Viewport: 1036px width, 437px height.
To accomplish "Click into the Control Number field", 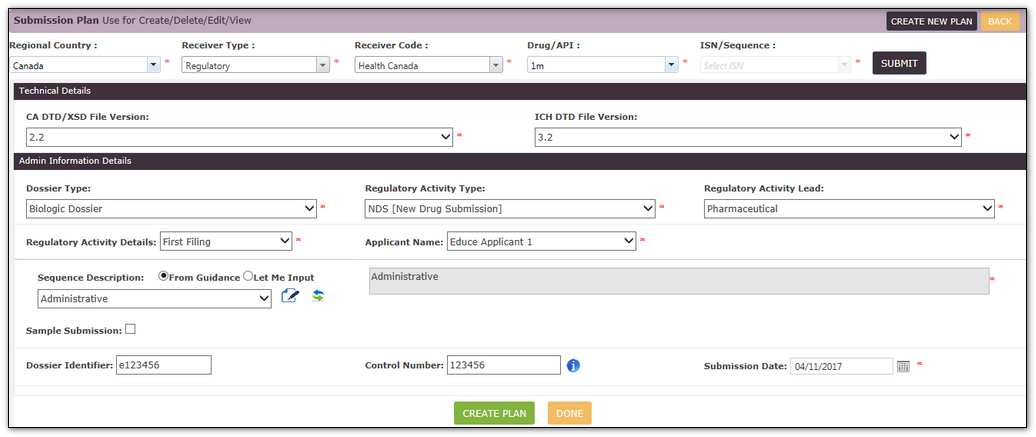I will coord(503,366).
